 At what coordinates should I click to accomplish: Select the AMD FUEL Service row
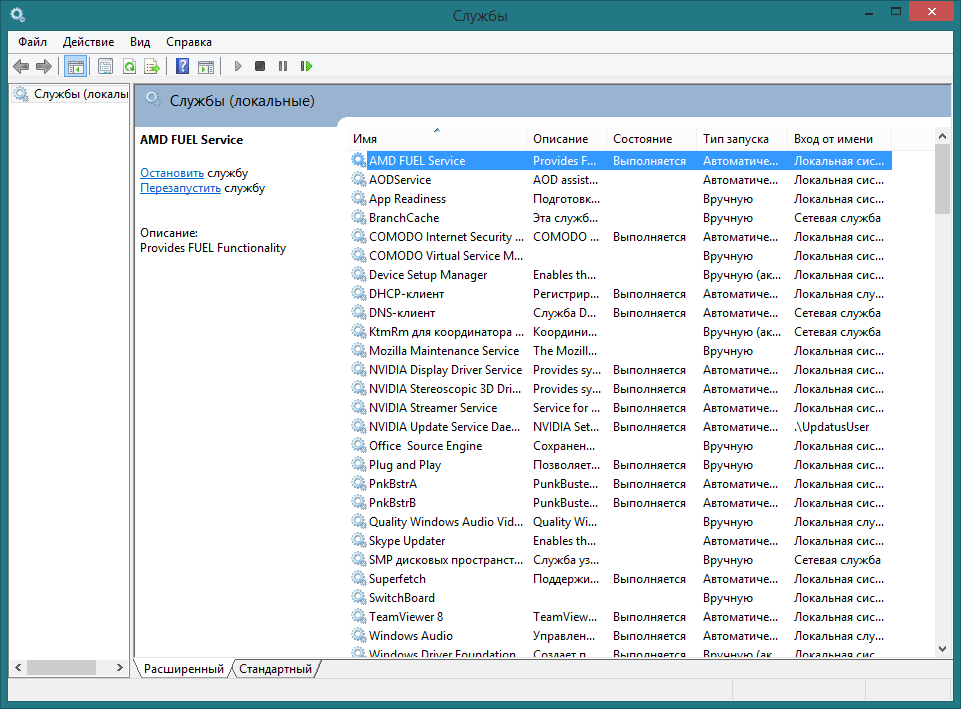pyautogui.click(x=620, y=161)
